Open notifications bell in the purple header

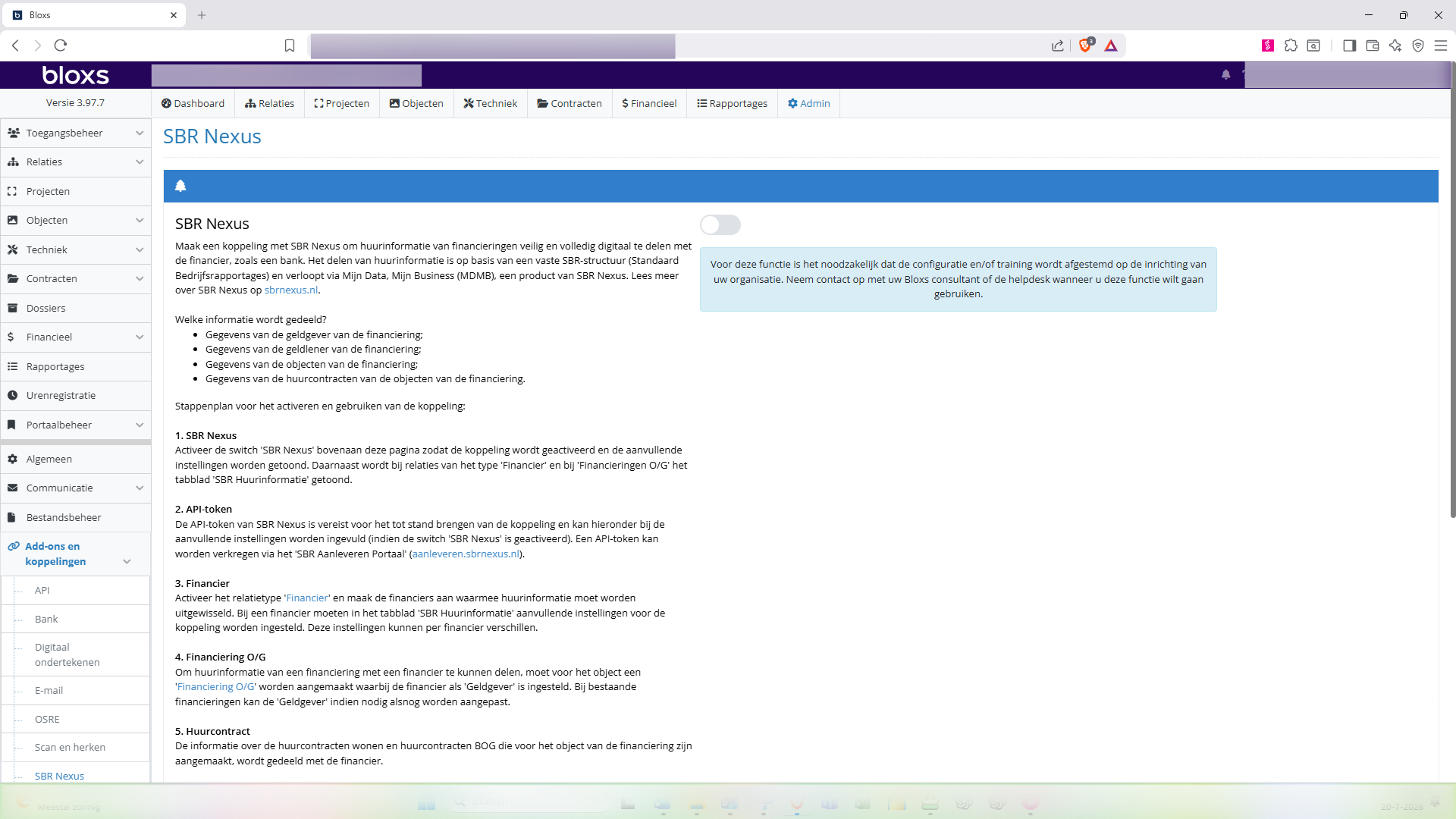click(1225, 74)
